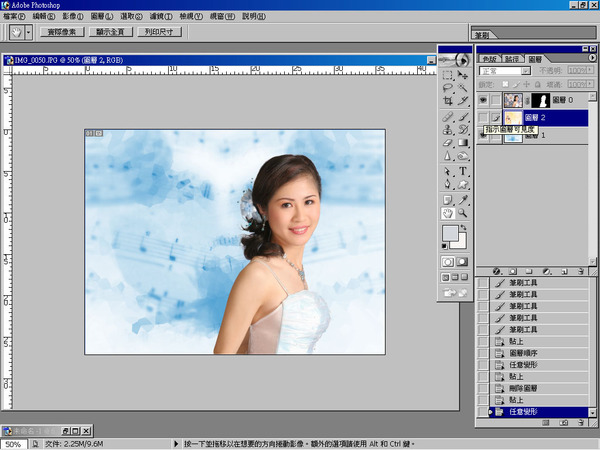Viewport: 600px width, 450px height.
Task: Select the Crop tool in toolbox
Action: pyautogui.click(x=448, y=101)
